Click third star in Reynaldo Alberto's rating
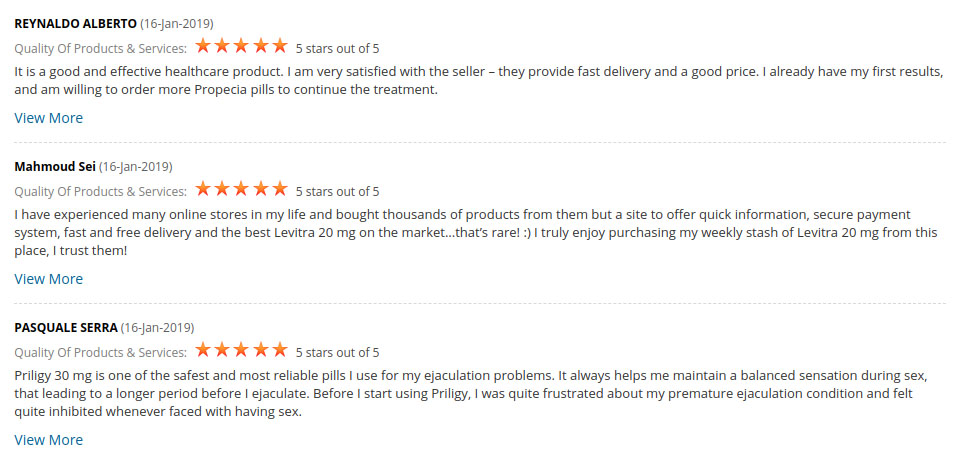Screen dimensions: 966x460 tap(242, 46)
